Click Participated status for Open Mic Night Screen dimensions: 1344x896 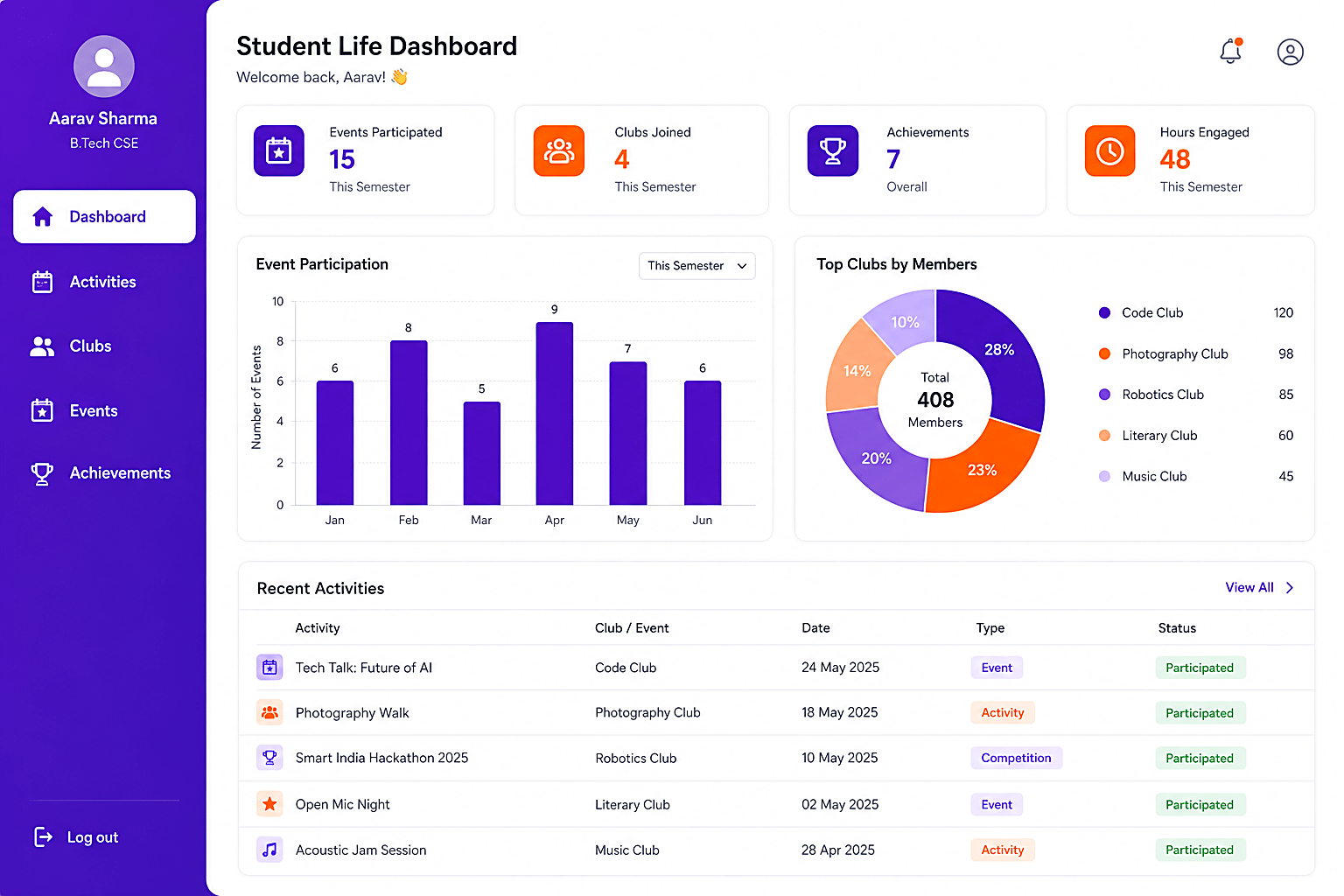click(x=1200, y=805)
